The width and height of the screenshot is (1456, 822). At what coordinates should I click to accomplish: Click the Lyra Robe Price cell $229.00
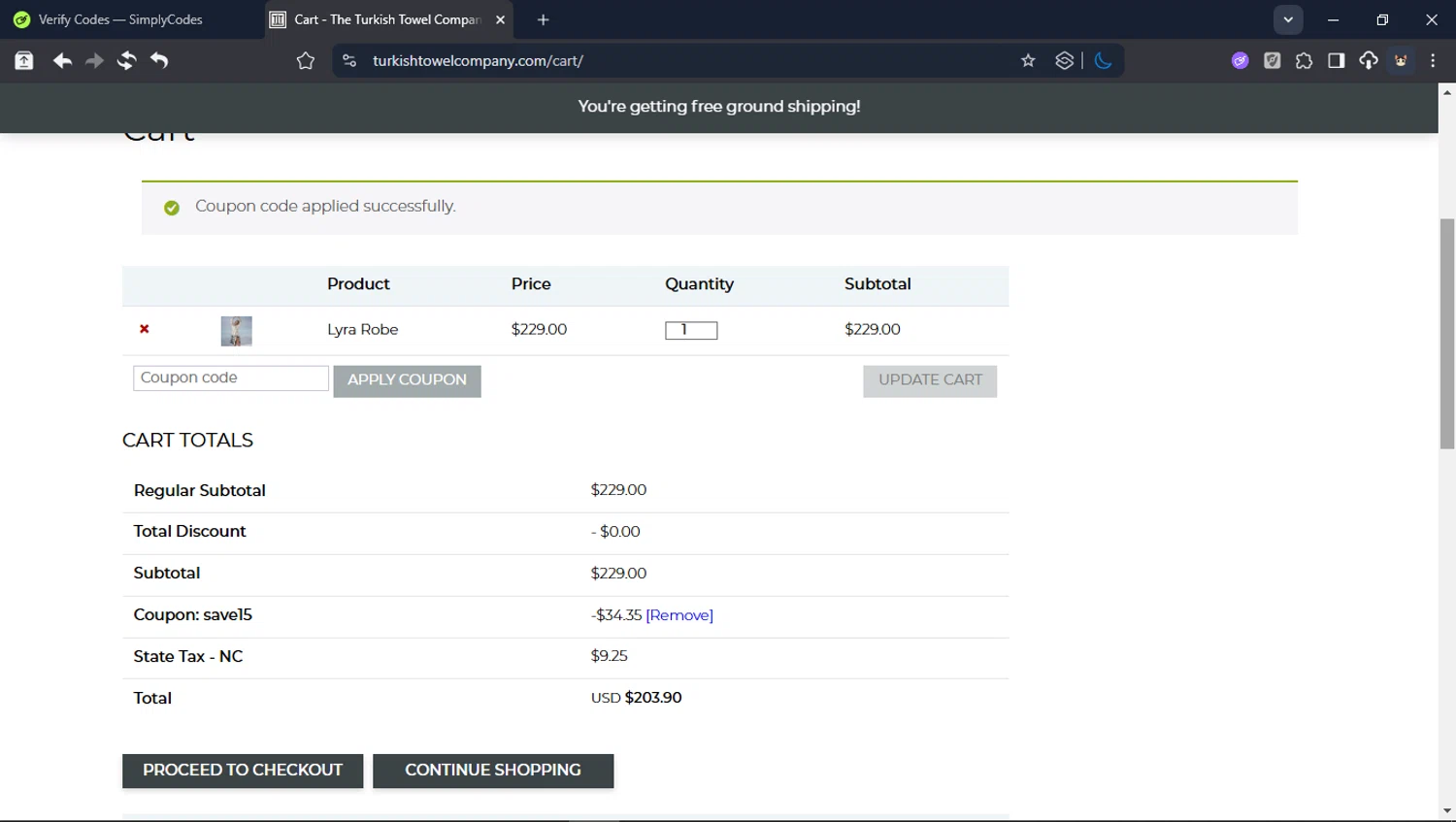point(539,330)
